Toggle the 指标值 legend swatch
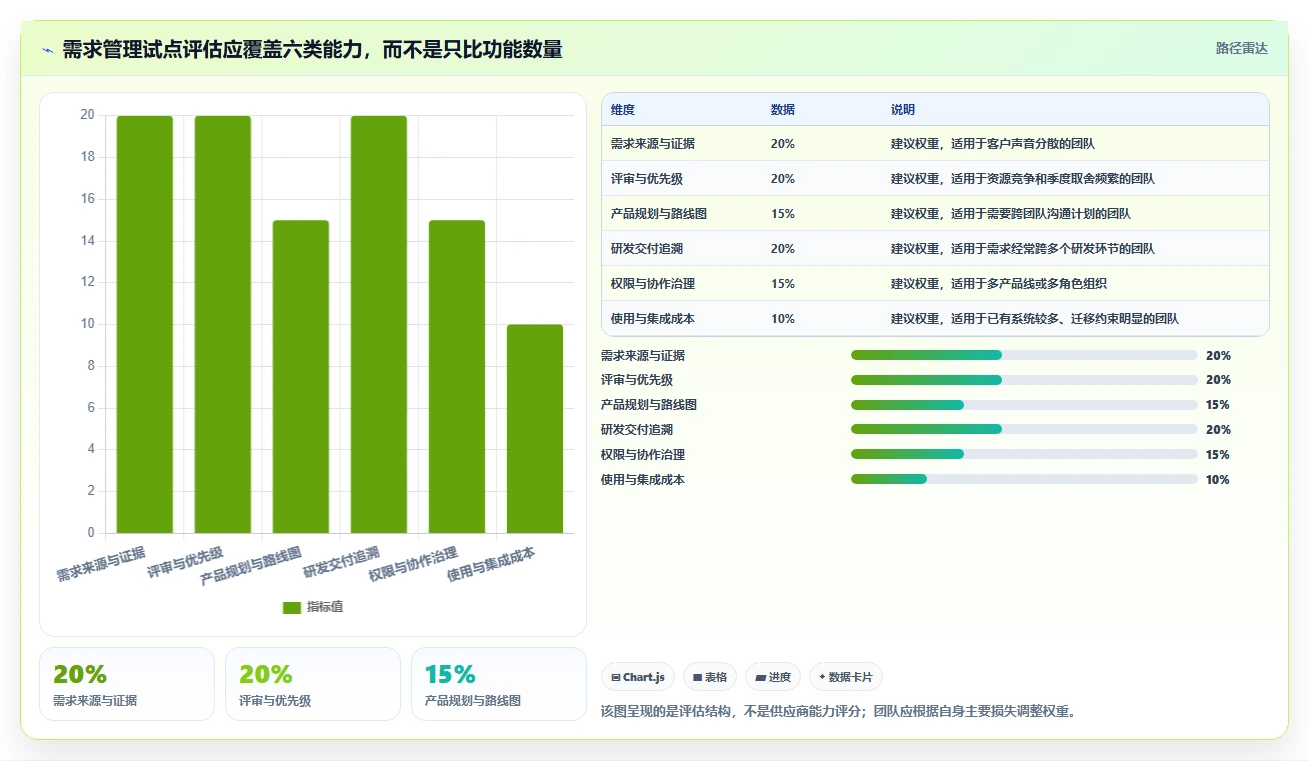This screenshot has height=761, width=1309. click(x=292, y=607)
